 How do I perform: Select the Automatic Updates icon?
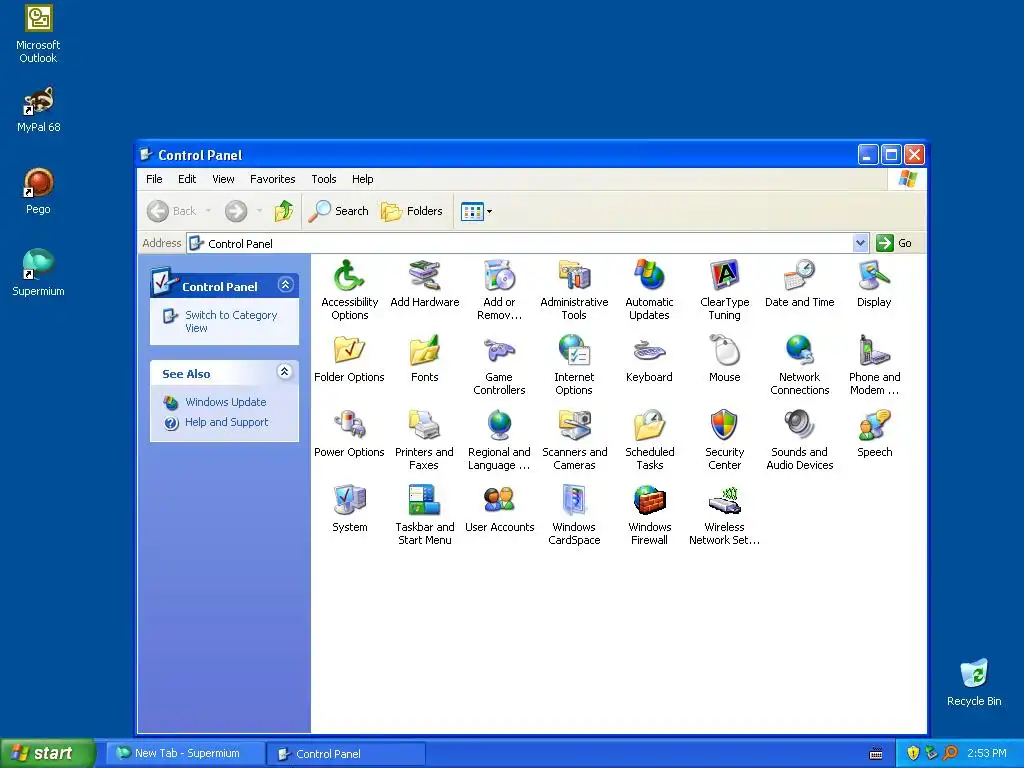pos(649,289)
